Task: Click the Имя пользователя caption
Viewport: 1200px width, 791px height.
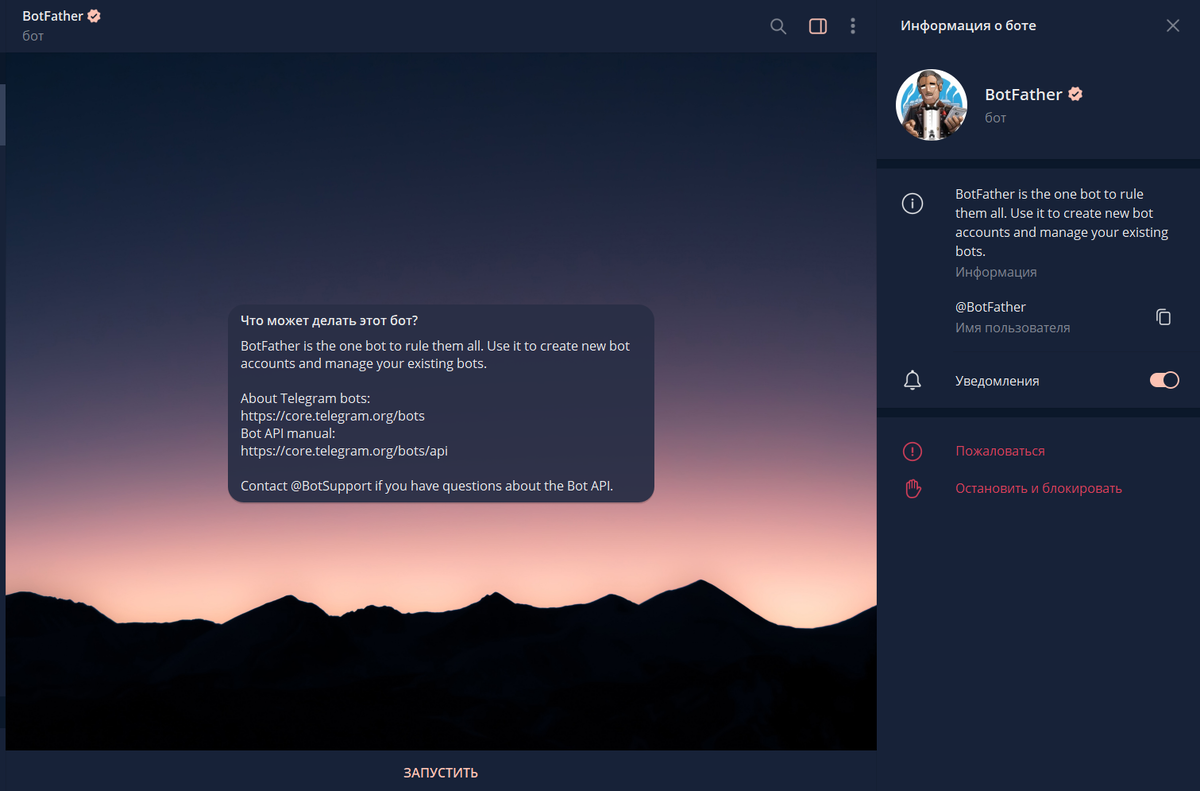Action: point(1012,328)
